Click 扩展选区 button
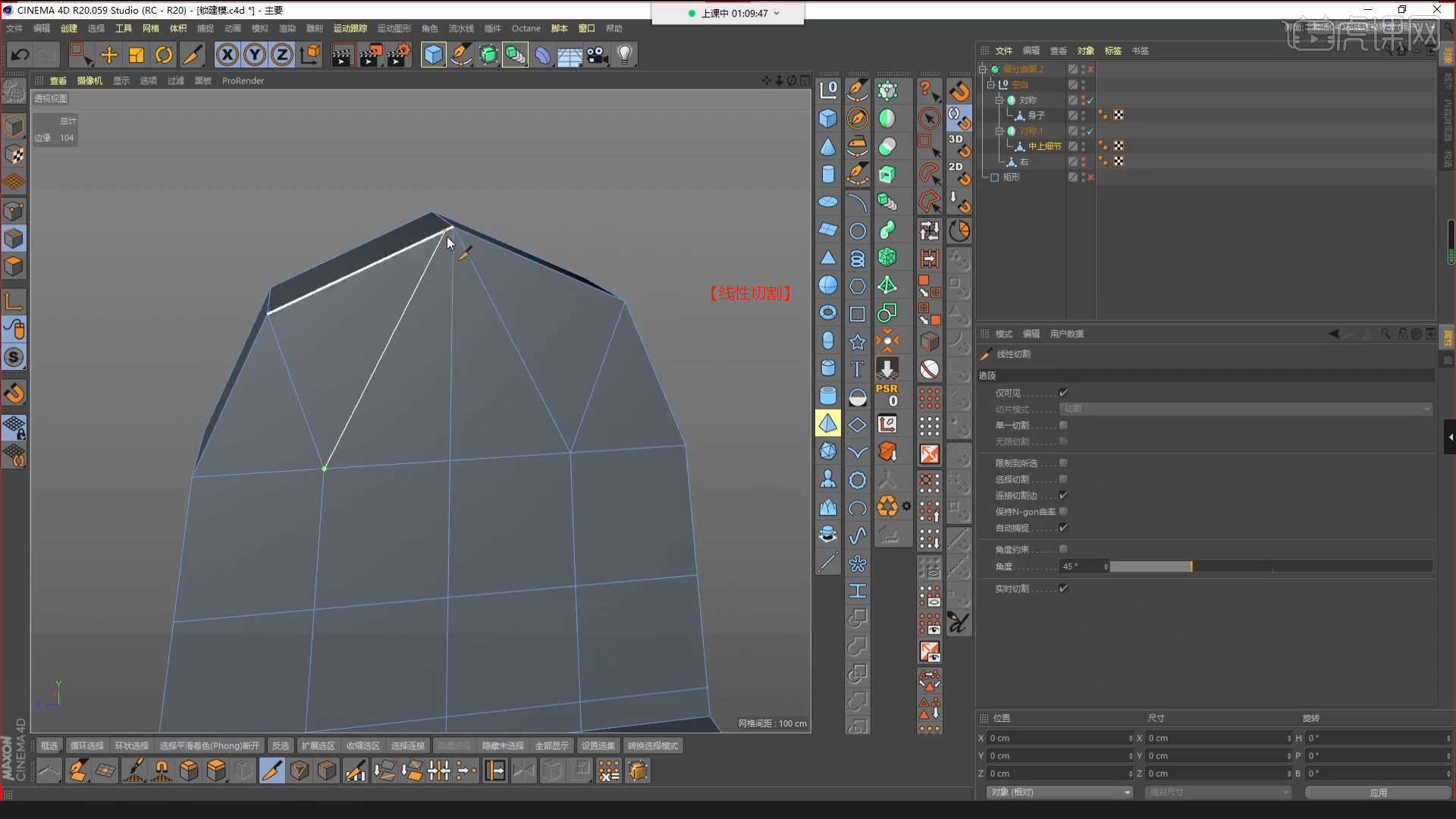Screen dimensions: 1456x819 click(x=318, y=746)
